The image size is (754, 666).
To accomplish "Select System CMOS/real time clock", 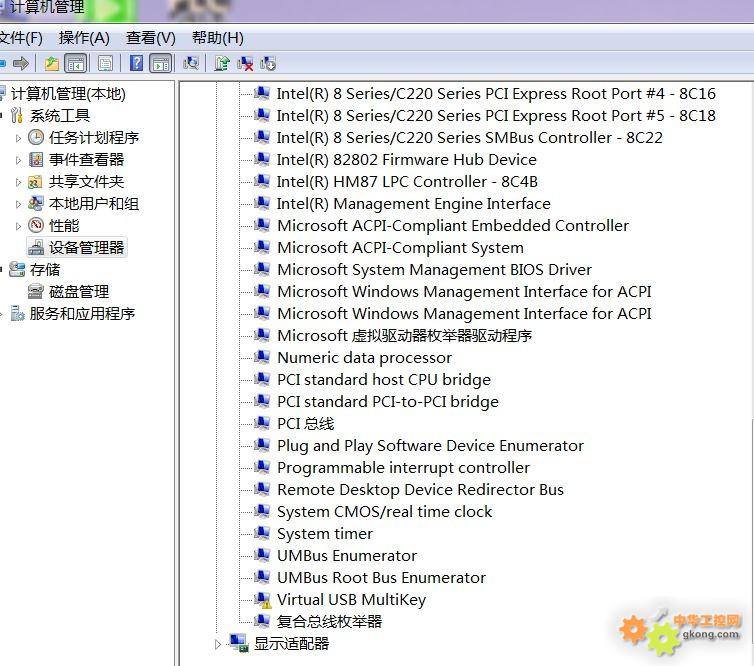I will [x=384, y=512].
